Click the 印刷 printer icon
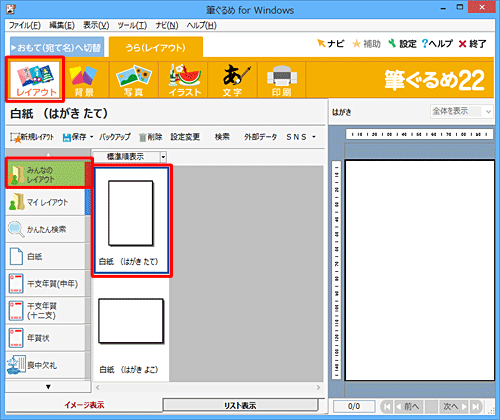Viewport: 500px width, 420px height. click(282, 80)
